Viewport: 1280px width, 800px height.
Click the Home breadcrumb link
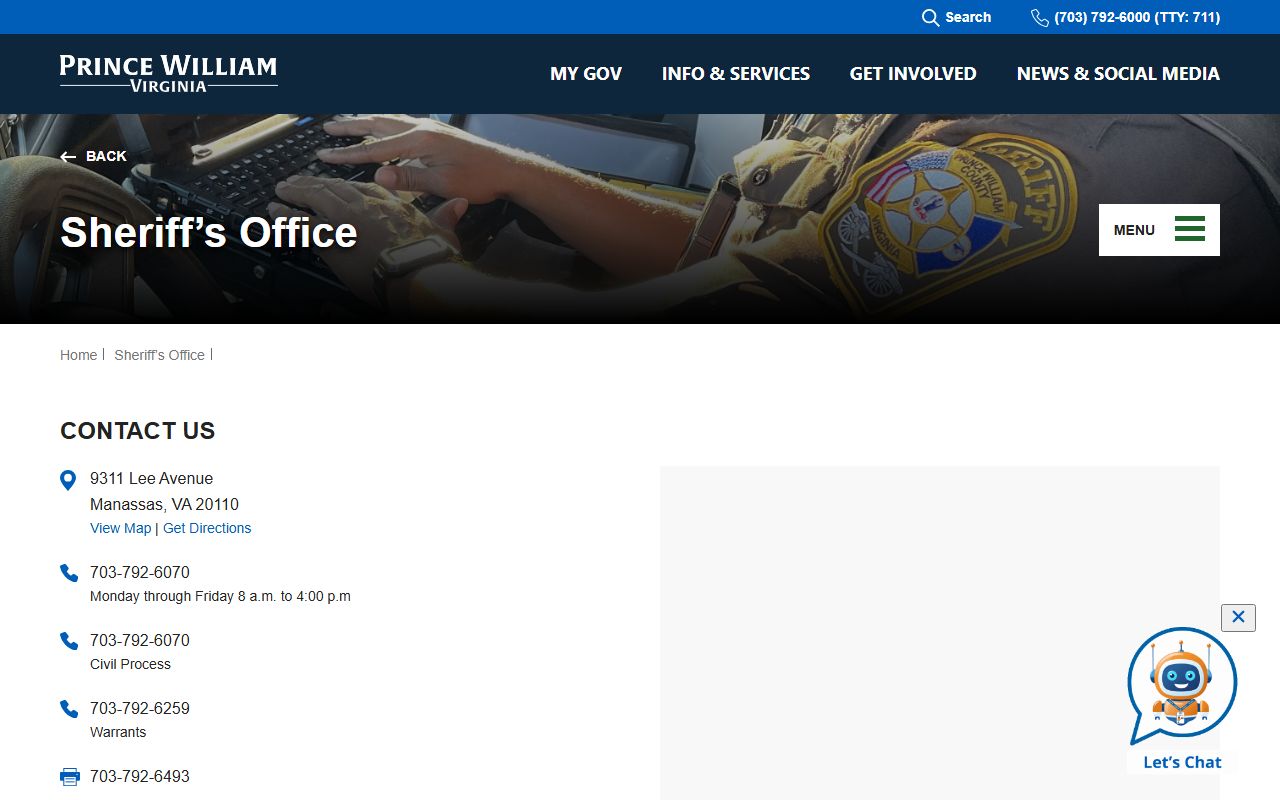point(78,355)
